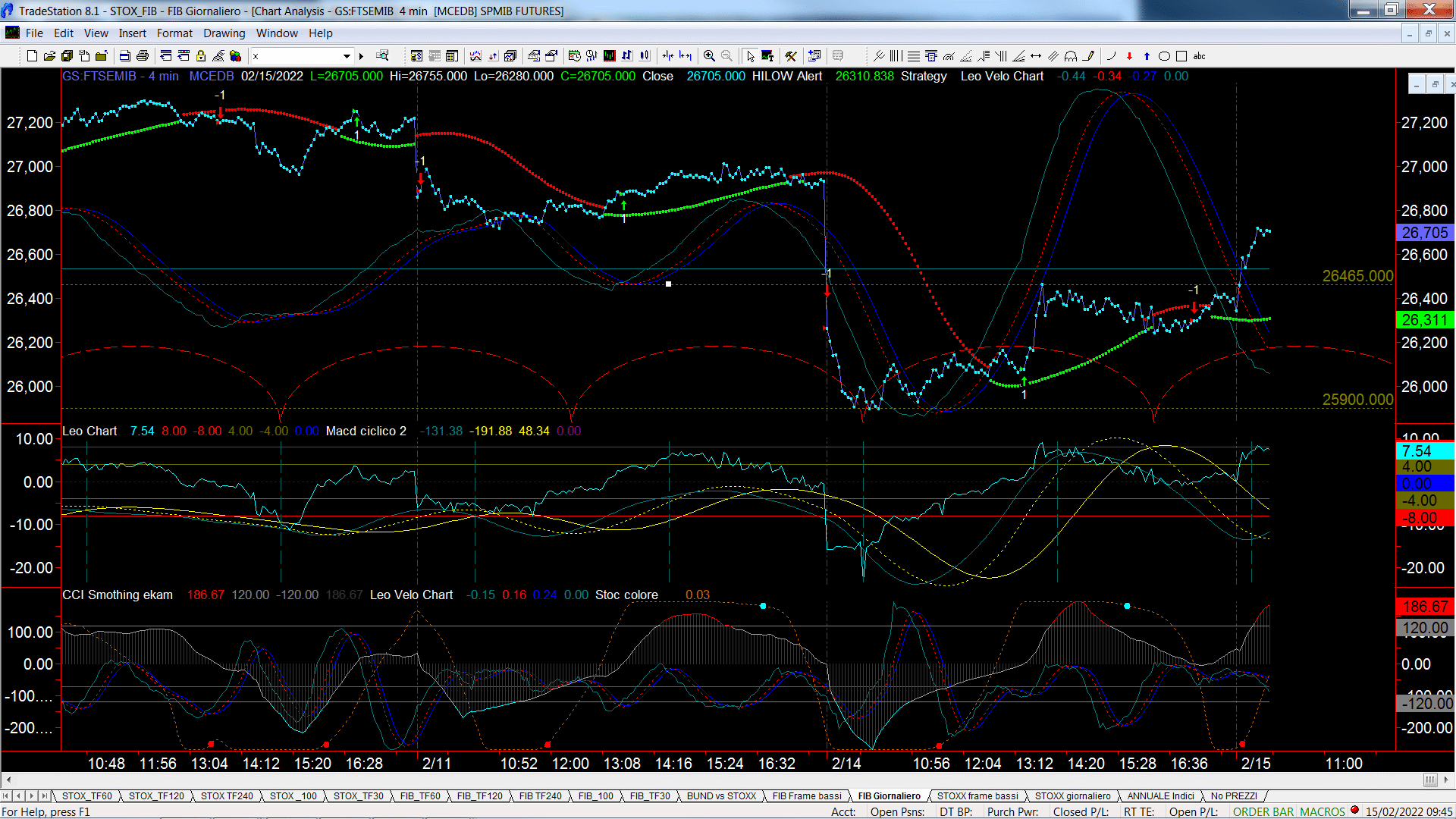
Task: Switch to the No PREZZI tab
Action: pyautogui.click(x=1234, y=795)
